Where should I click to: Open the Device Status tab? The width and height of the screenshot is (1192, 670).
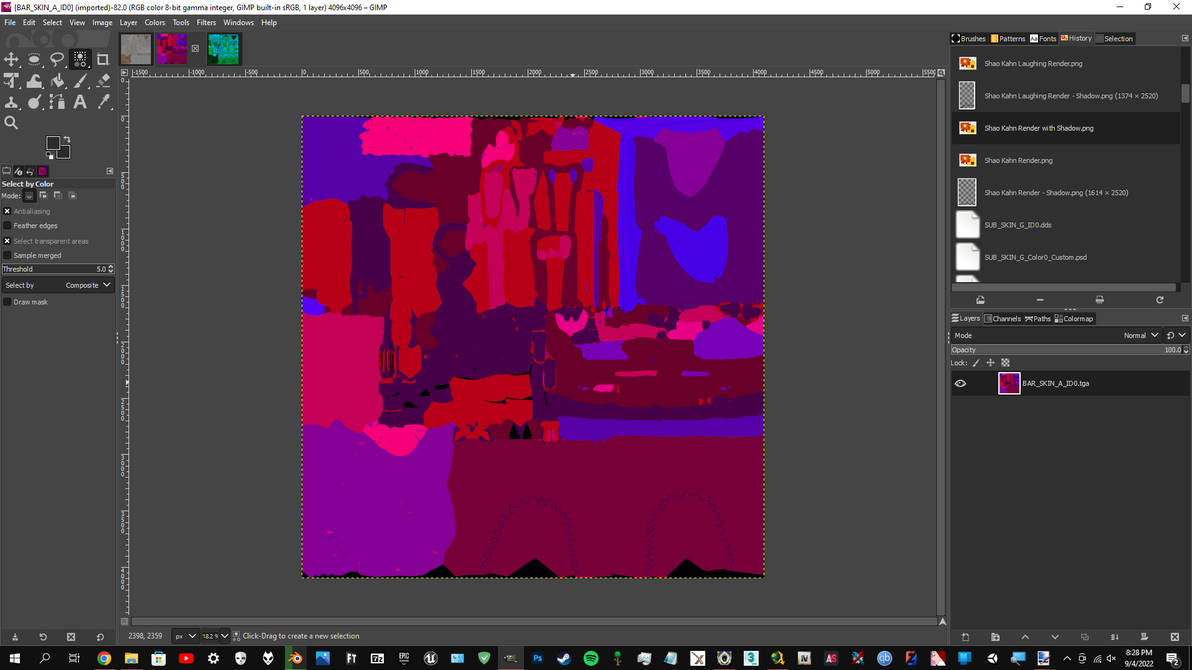[18, 171]
